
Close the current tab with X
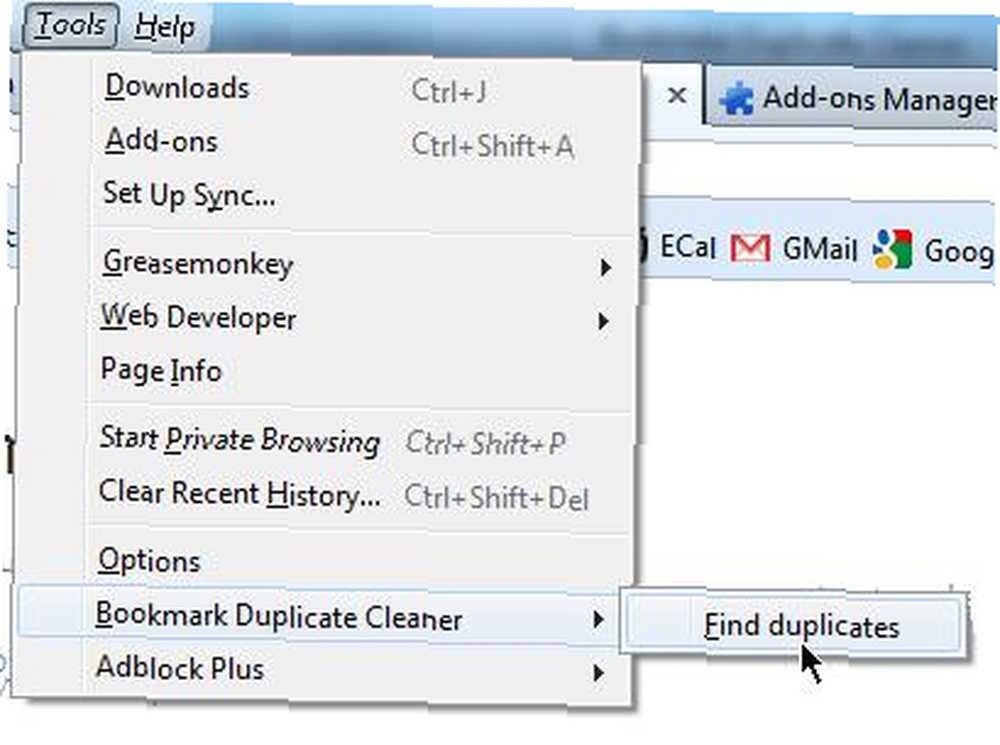[677, 96]
